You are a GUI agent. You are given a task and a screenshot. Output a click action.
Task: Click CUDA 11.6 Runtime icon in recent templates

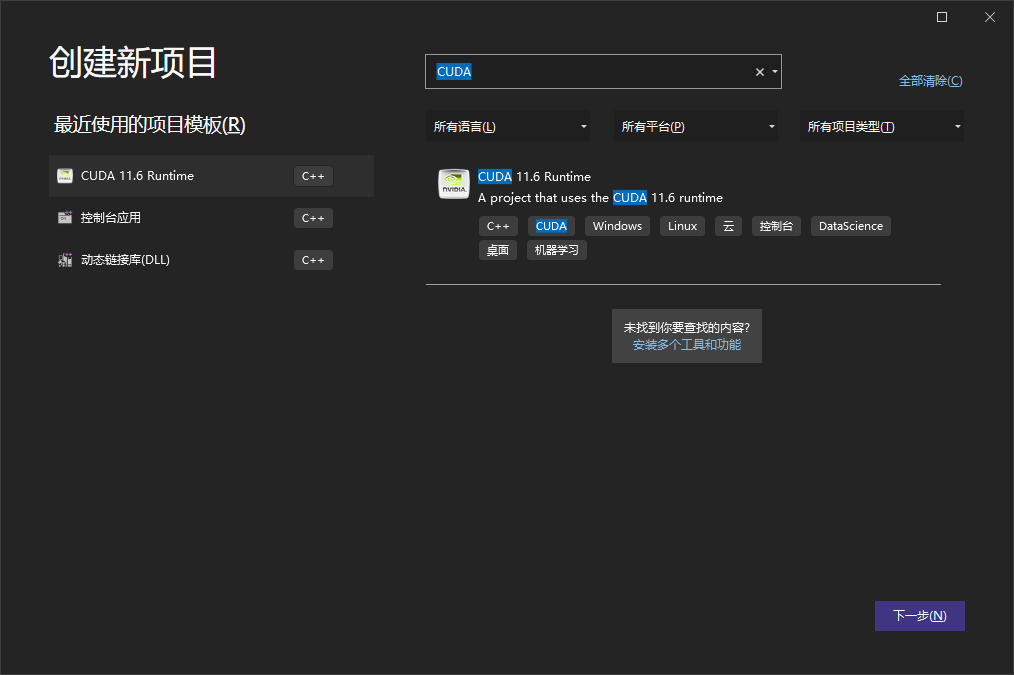[65, 176]
